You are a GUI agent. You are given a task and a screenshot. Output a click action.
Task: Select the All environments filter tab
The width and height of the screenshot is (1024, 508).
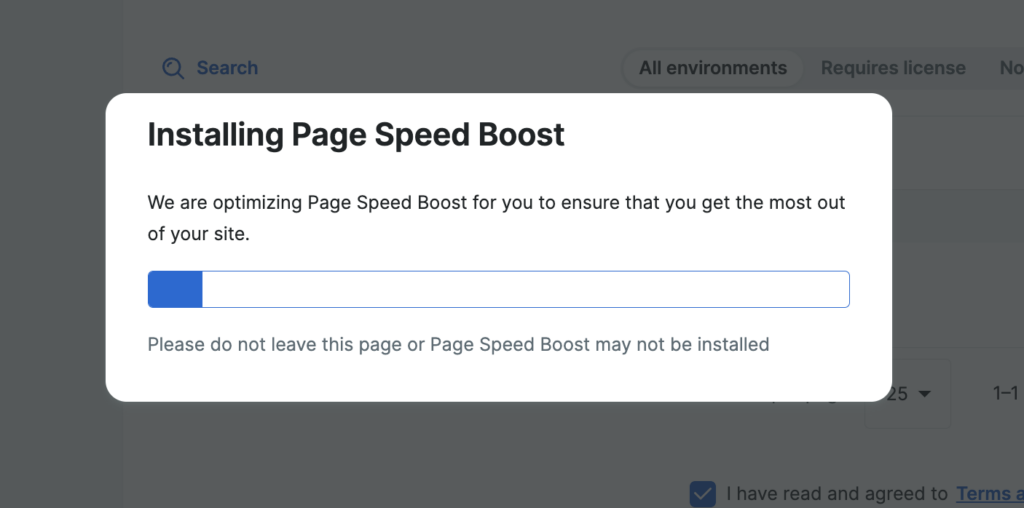pyautogui.click(x=712, y=68)
